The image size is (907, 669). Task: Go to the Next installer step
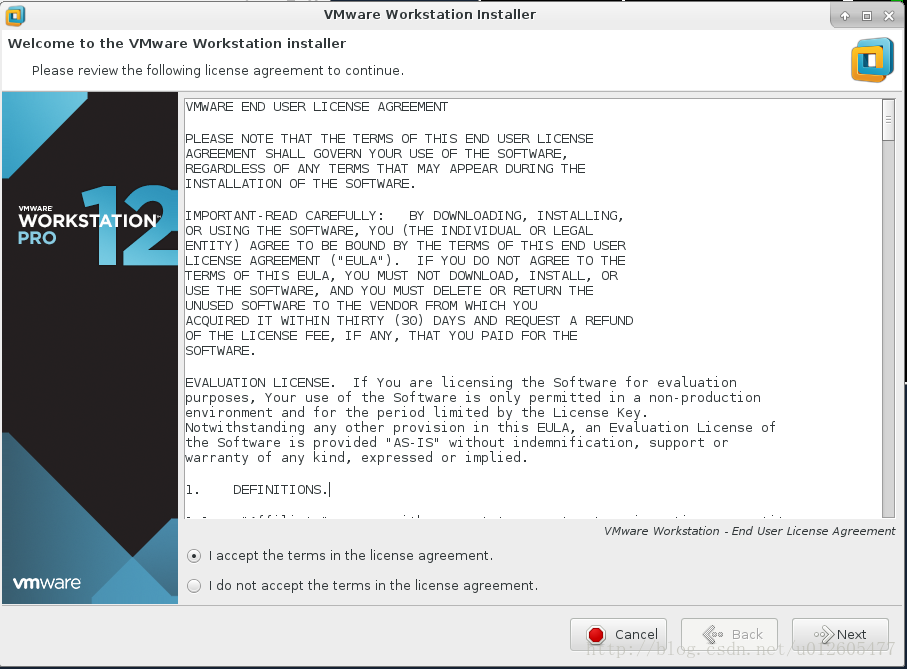coord(840,634)
